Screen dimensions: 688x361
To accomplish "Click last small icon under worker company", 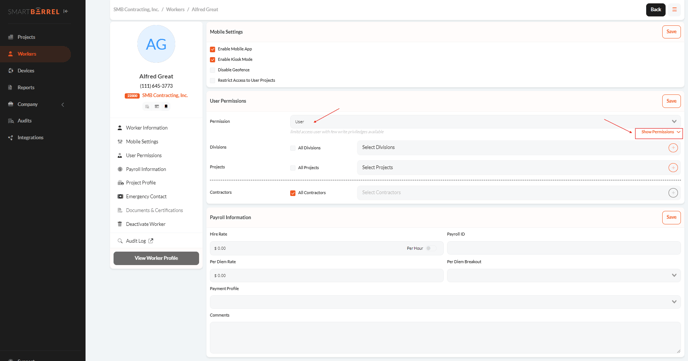I will (x=166, y=107).
